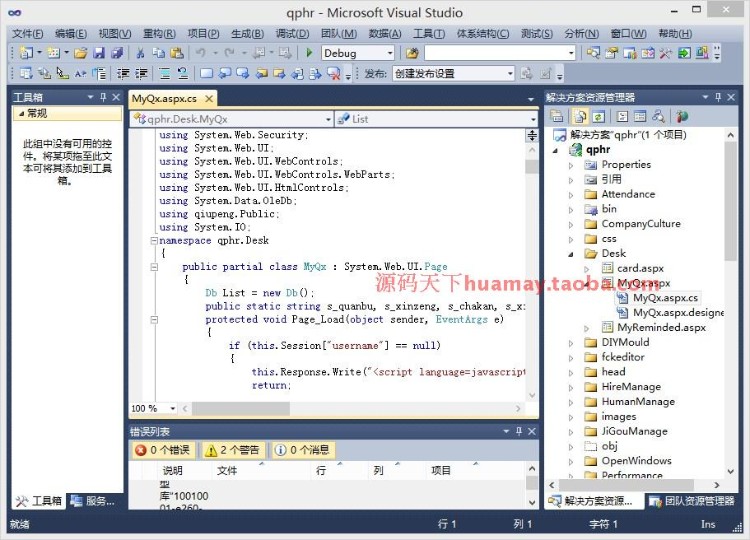Click the Copy Web Site icon in Solution Explorer
The width and height of the screenshot is (750, 540).
pyautogui.click(x=682, y=116)
